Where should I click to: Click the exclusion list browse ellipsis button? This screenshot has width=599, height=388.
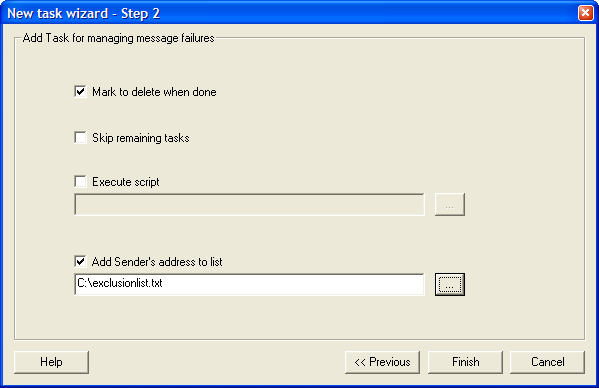(x=450, y=285)
